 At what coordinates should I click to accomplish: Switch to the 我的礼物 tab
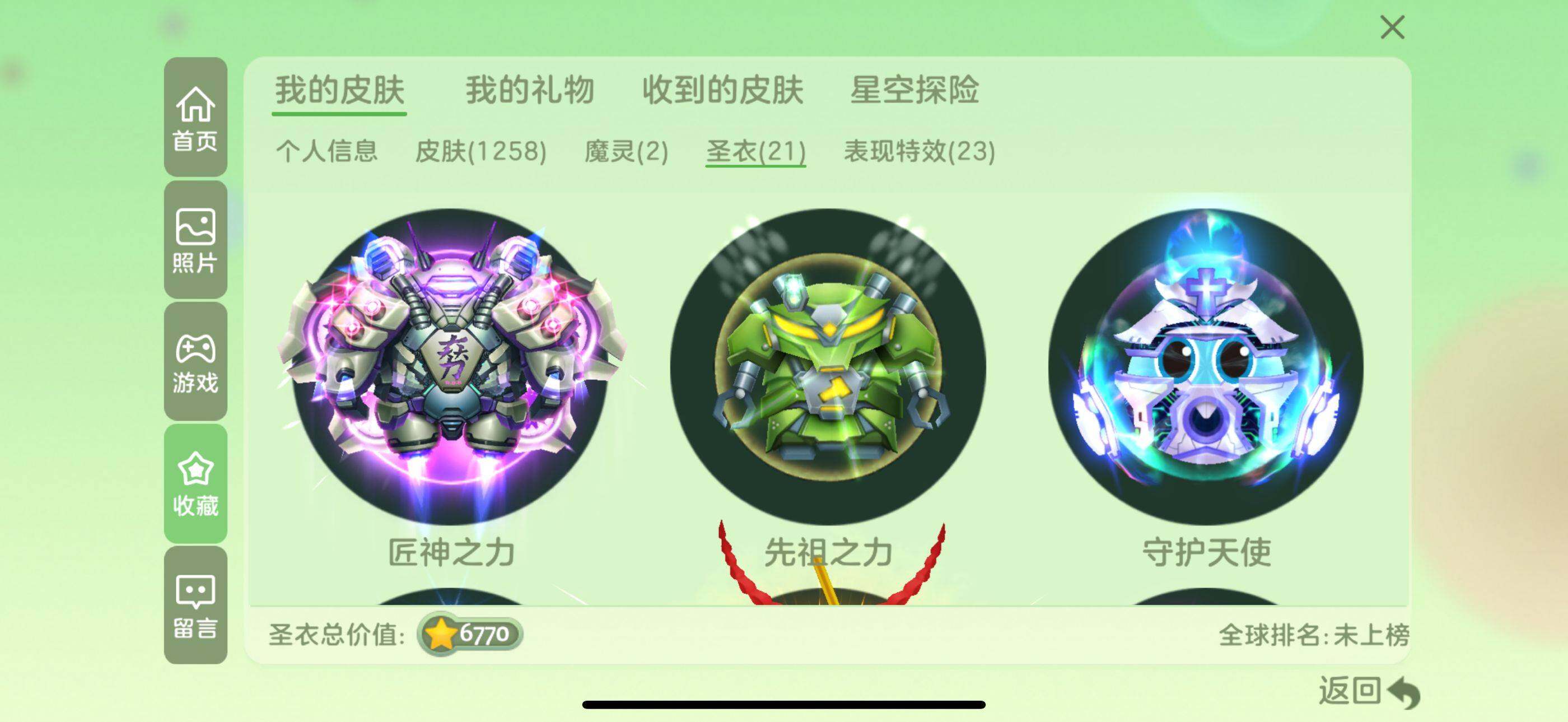coord(530,90)
